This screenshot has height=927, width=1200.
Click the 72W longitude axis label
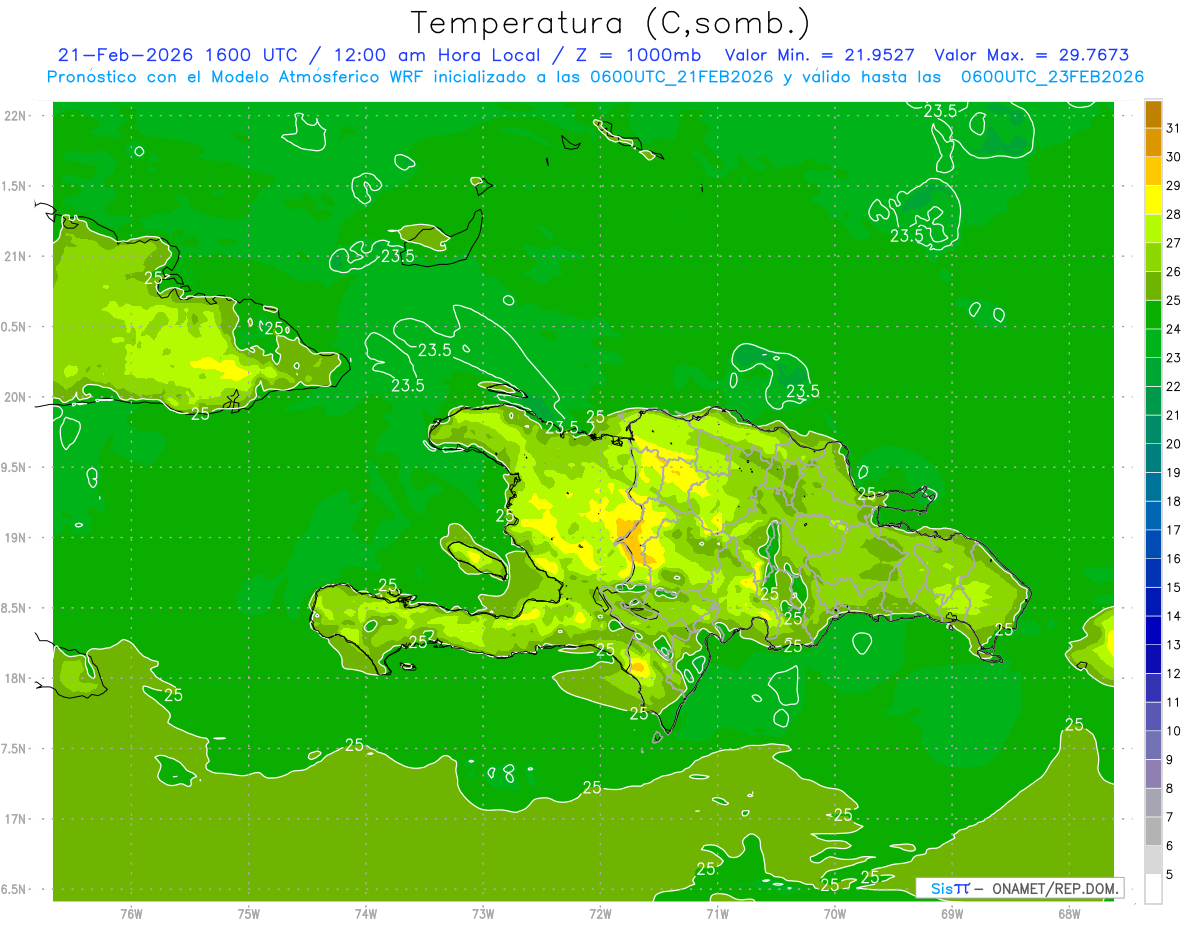[601, 913]
